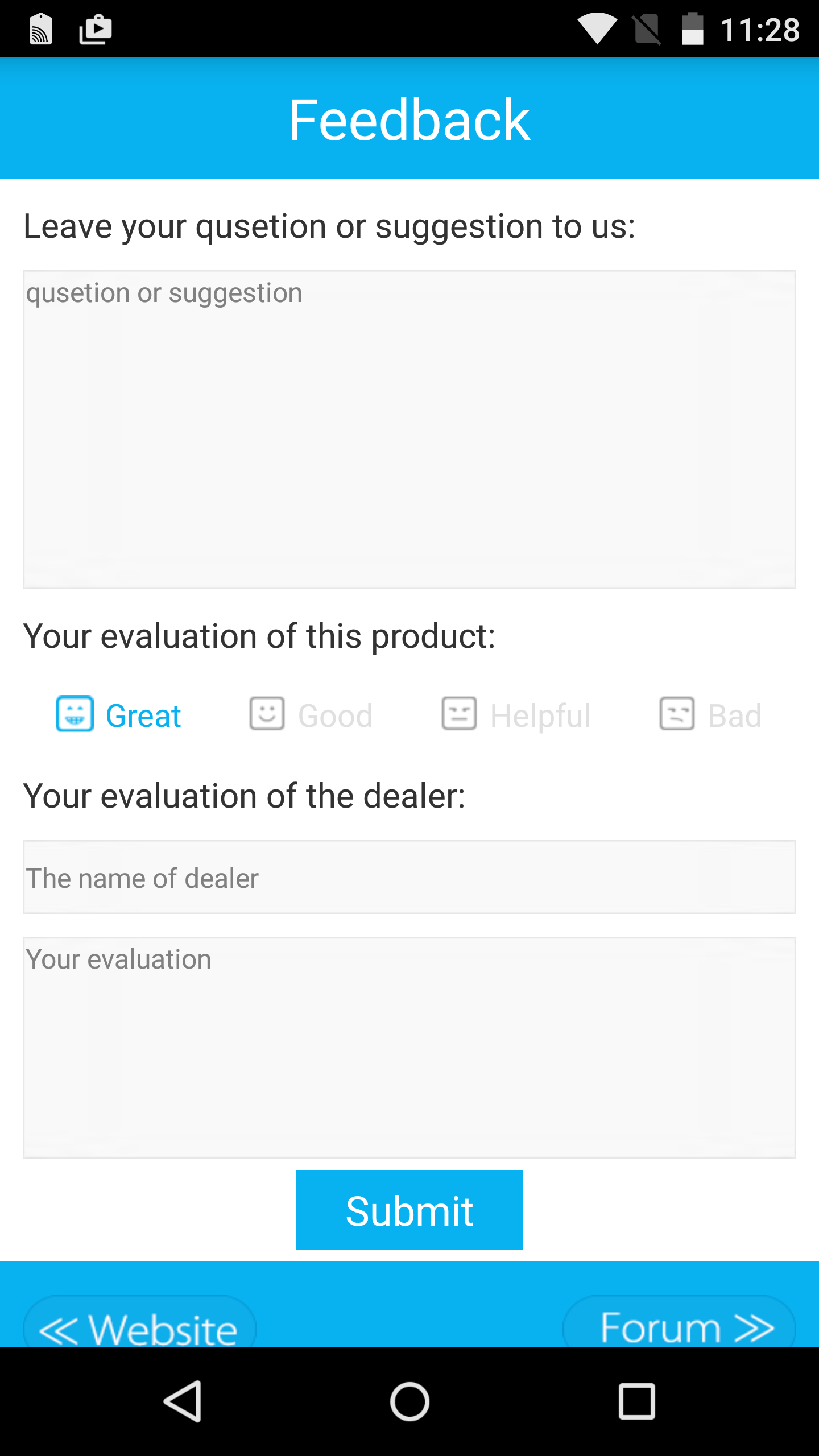Tap the battery status icon
The image size is (819, 1456).
pos(692,29)
